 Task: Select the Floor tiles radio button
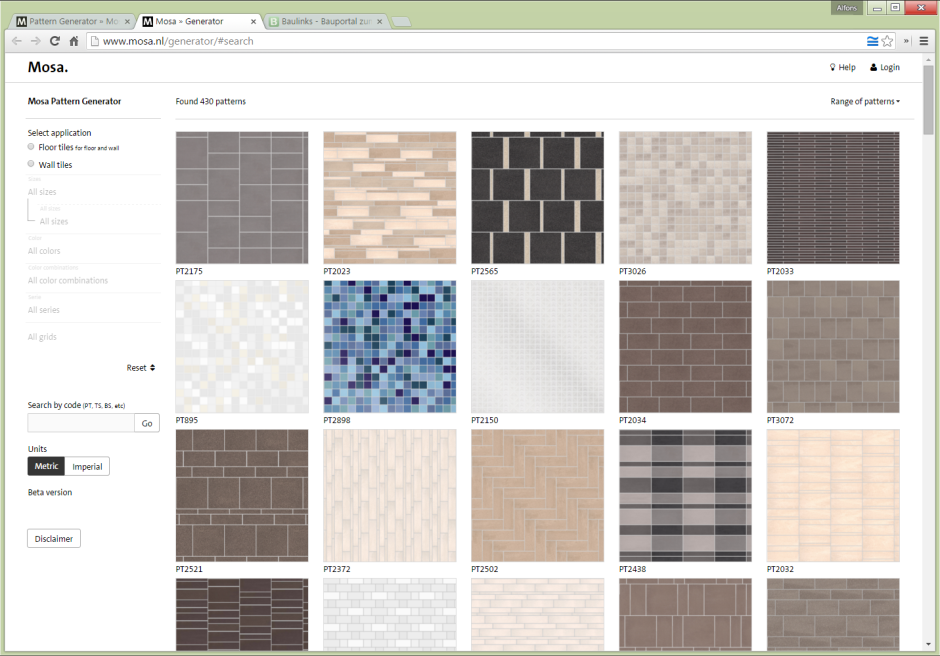point(31,147)
